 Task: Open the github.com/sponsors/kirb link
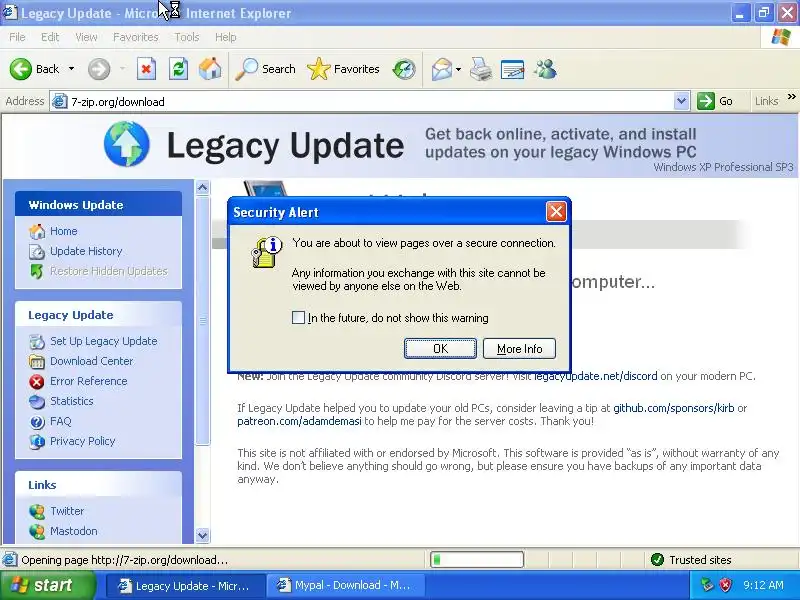coord(673,408)
